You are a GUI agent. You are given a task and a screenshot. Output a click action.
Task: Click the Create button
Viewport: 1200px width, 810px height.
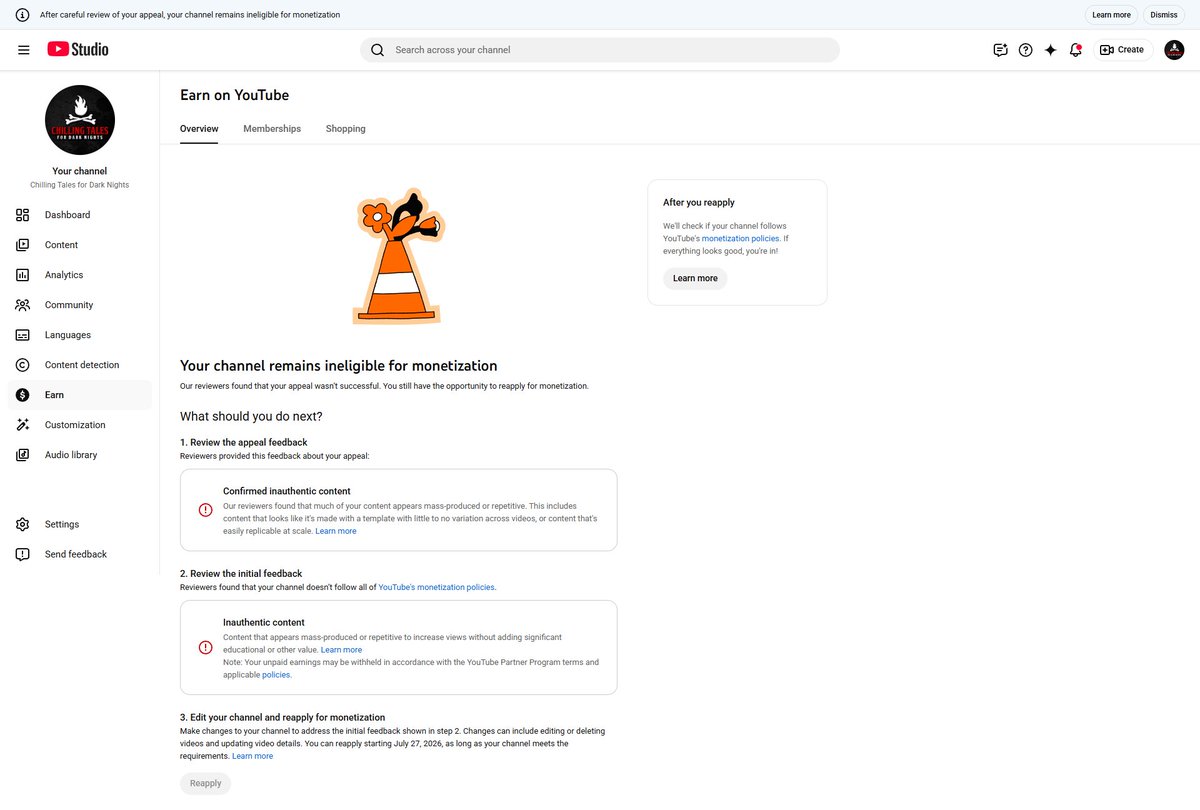(x=1123, y=50)
